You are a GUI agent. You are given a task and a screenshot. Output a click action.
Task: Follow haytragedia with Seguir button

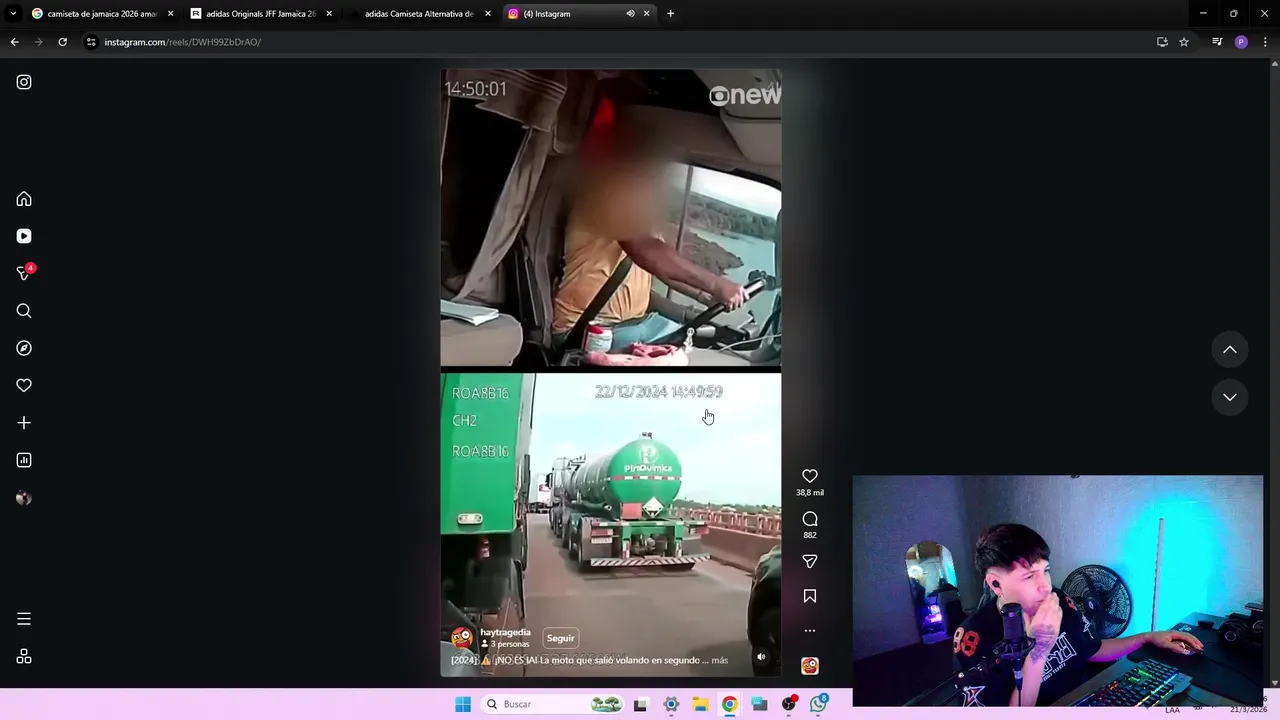(x=561, y=638)
